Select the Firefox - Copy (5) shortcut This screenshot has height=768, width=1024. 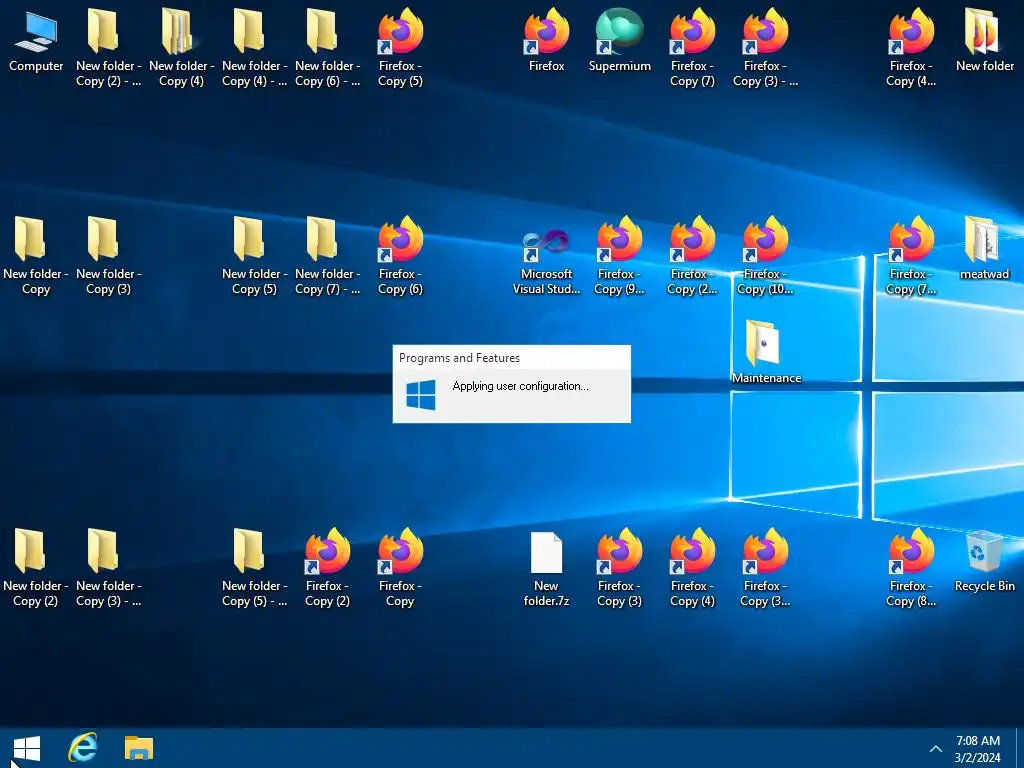400,49
